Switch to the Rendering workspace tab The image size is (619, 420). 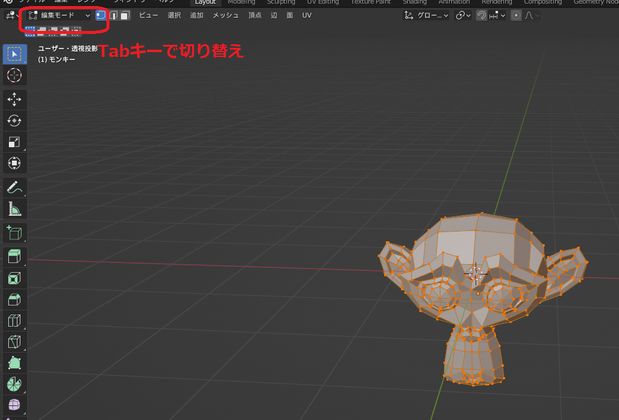click(497, 2)
